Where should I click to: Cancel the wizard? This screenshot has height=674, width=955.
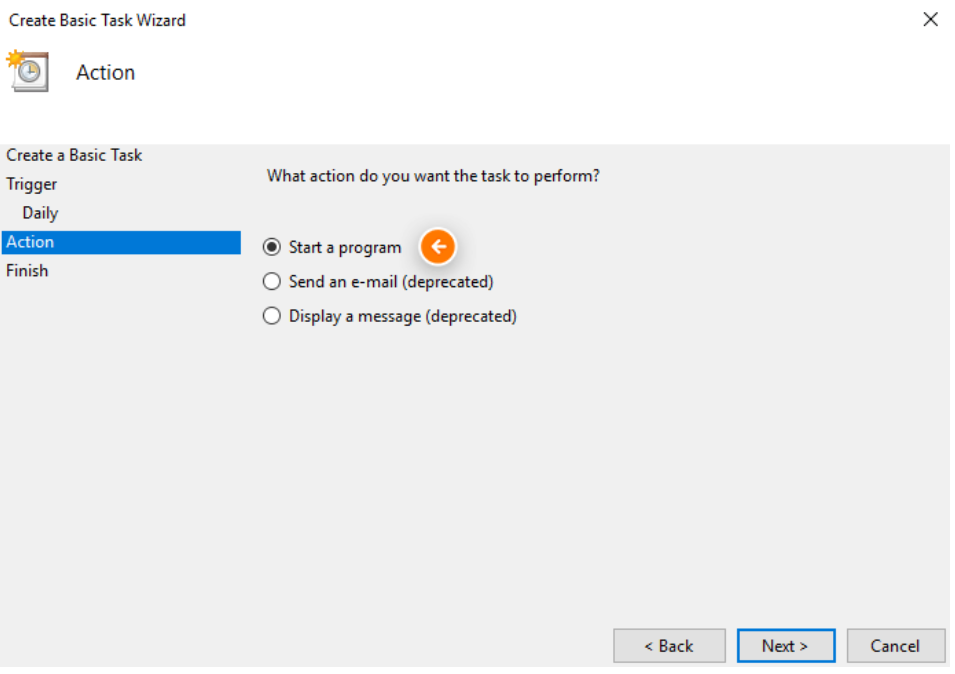coord(895,646)
